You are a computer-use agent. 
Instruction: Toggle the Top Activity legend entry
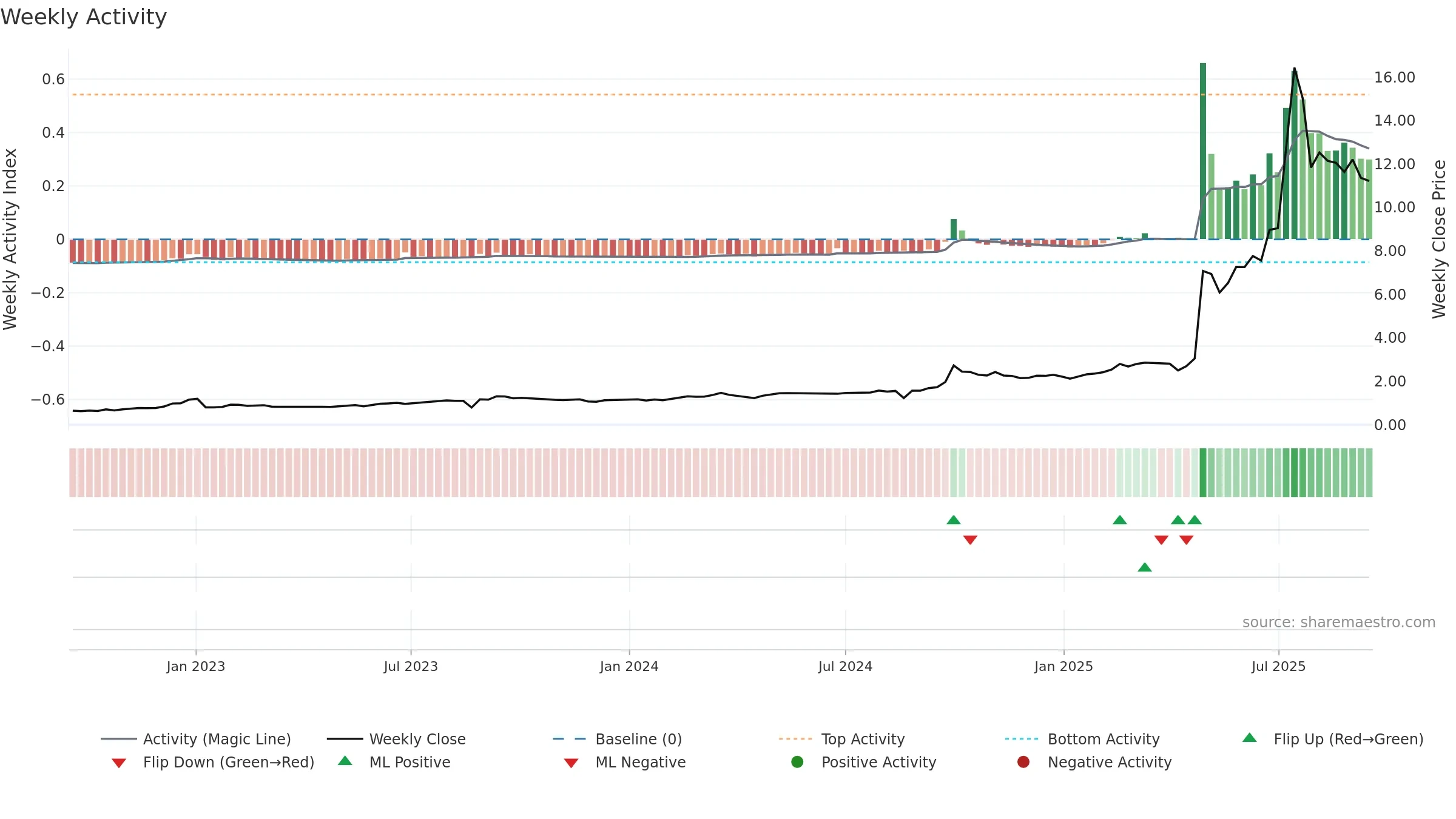[x=842, y=739]
